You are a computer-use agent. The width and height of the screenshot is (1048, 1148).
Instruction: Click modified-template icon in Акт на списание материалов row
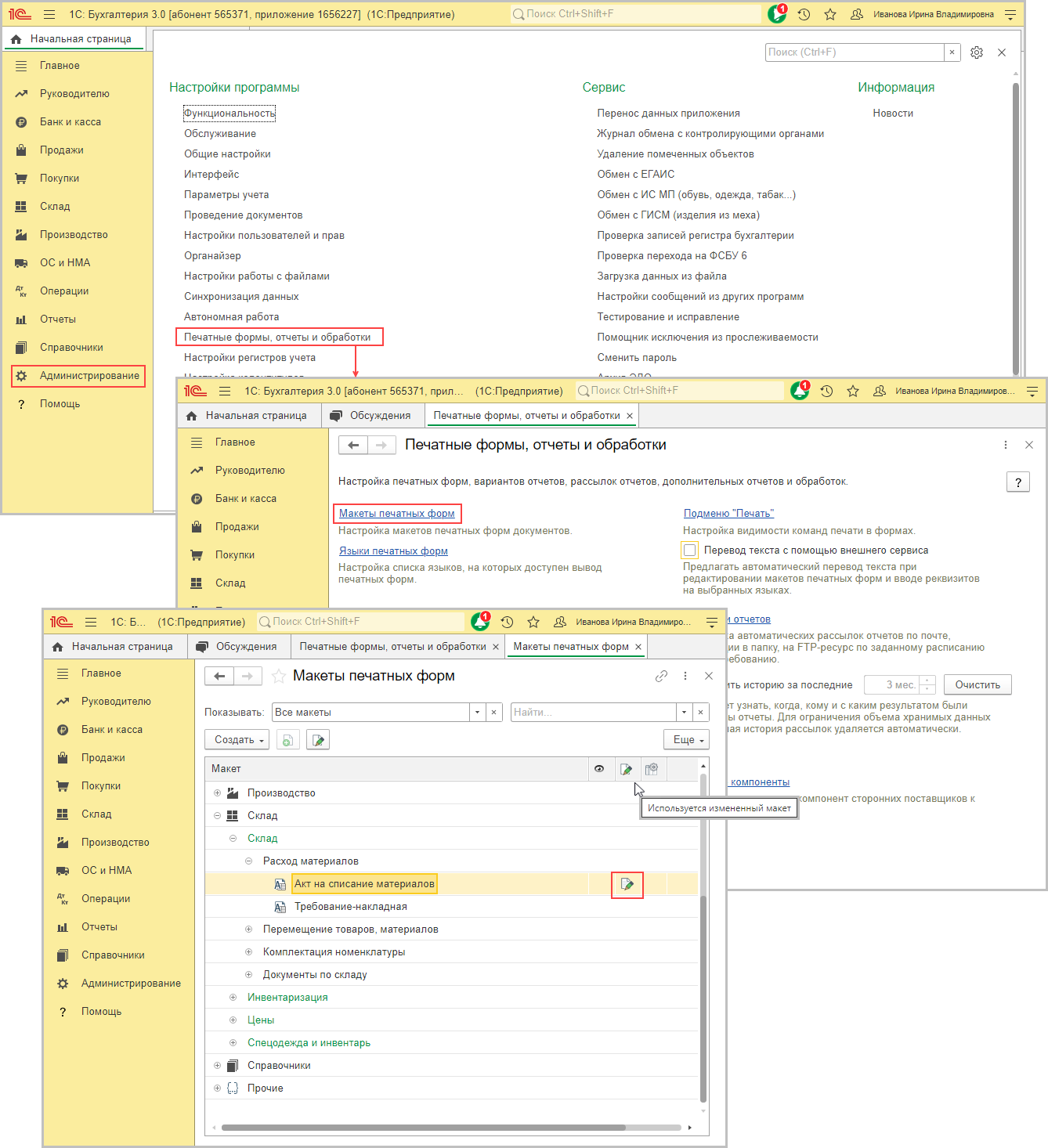(627, 884)
